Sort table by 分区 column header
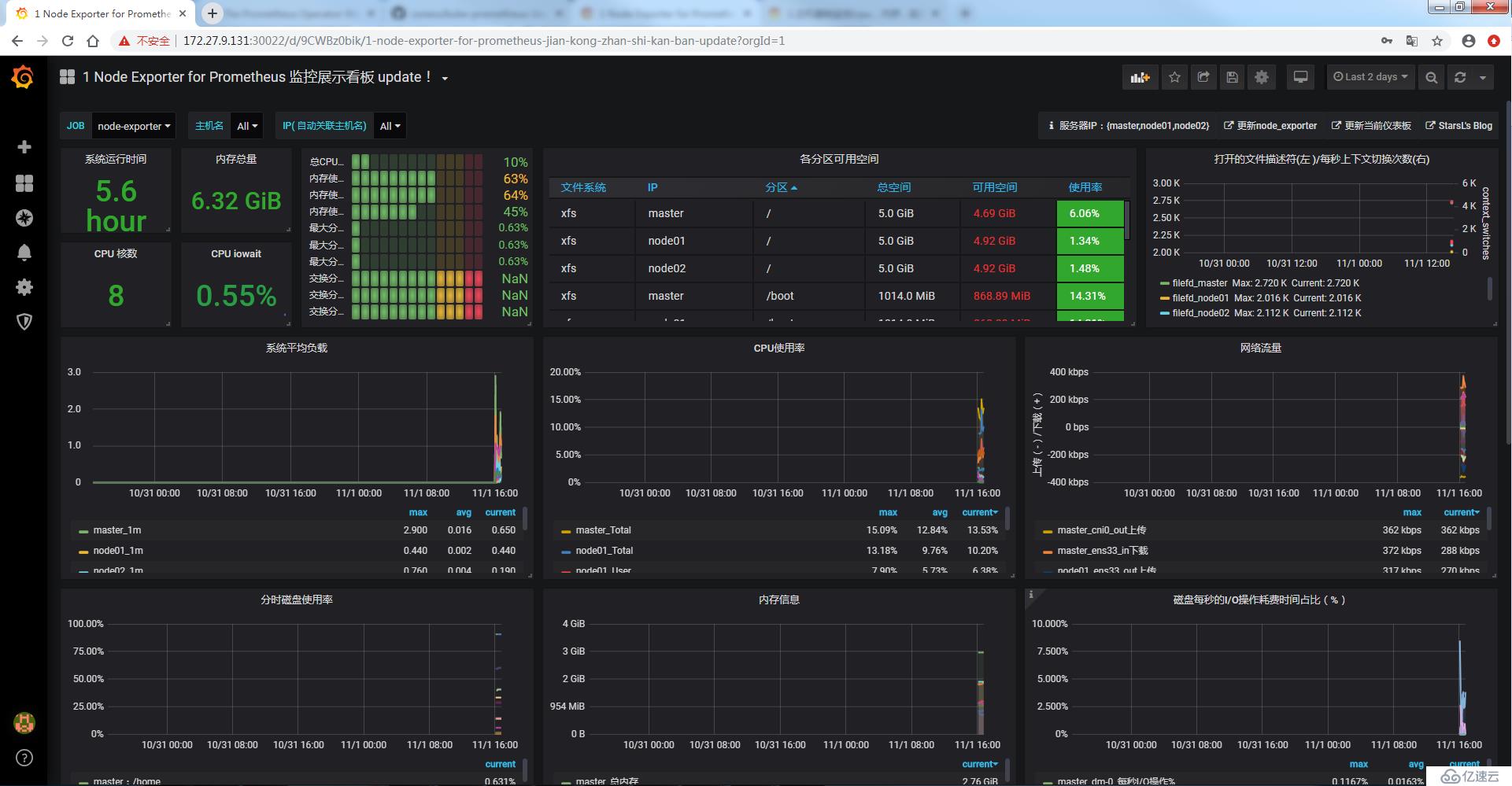Viewport: 1512px width, 786px height. point(781,187)
